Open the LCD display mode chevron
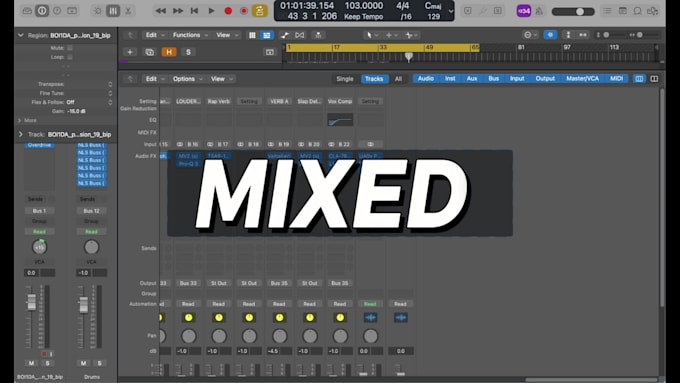Image resolution: width=680 pixels, height=383 pixels. pos(451,11)
